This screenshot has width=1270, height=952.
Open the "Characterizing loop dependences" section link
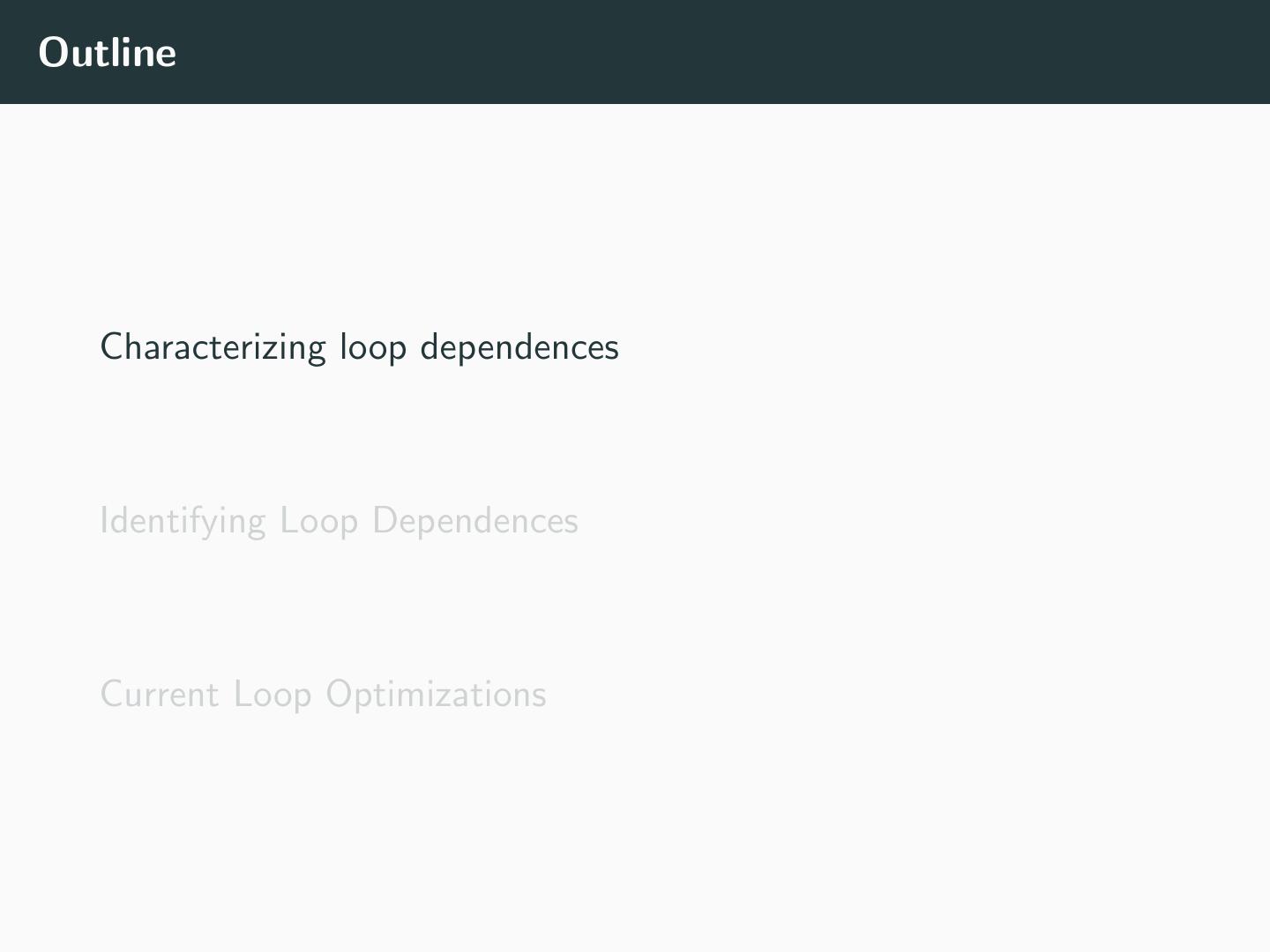(359, 347)
